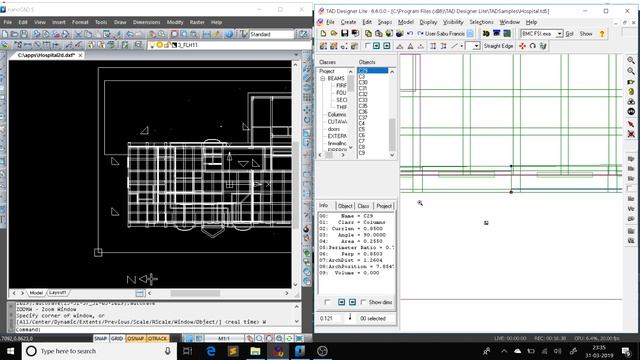Click the New file icon in nanoCAD toolbar
640x360 pixels.
5,34
